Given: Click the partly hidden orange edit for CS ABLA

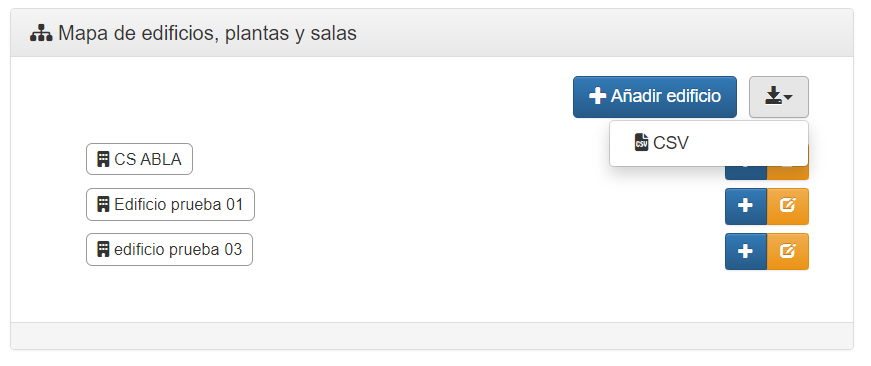Looking at the screenshot, I should coord(788,173).
